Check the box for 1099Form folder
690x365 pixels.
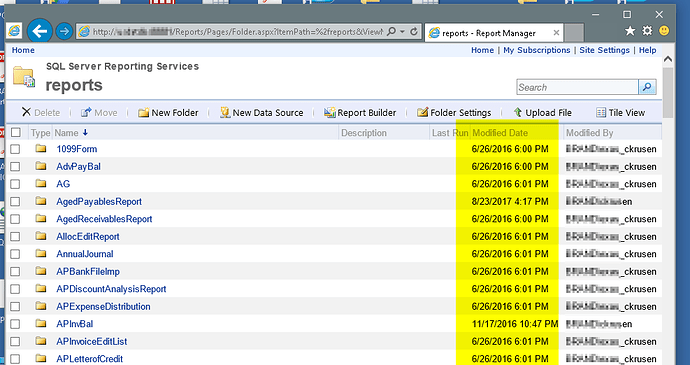[x=15, y=149]
